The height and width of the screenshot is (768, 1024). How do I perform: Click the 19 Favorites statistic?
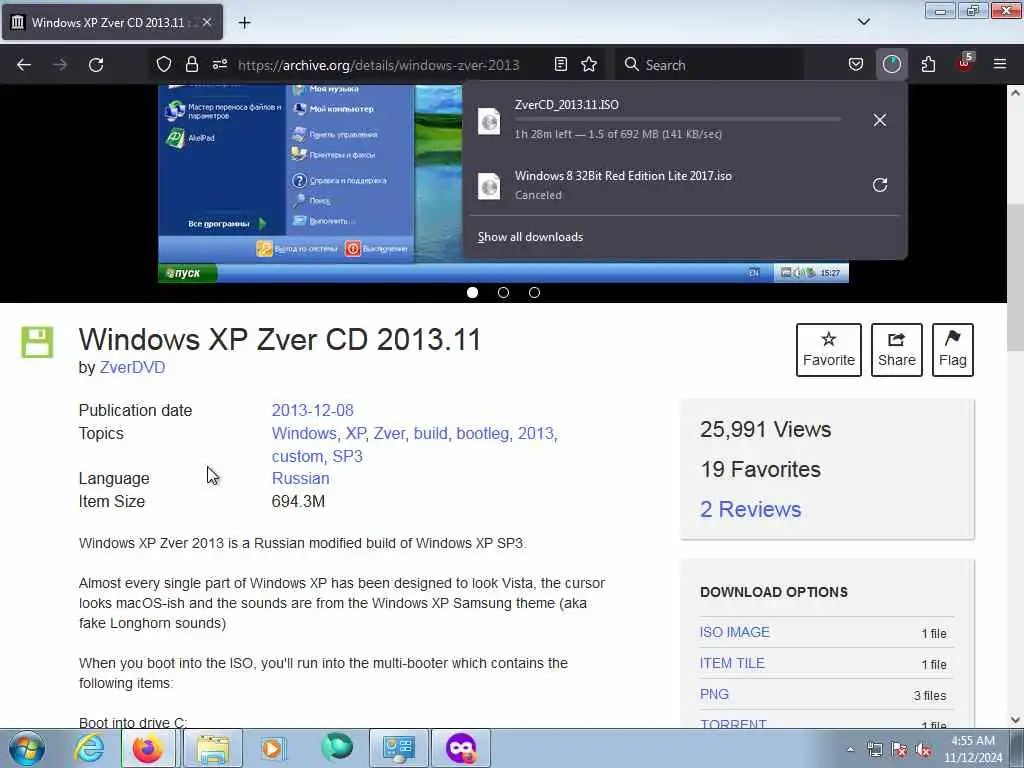(760, 470)
